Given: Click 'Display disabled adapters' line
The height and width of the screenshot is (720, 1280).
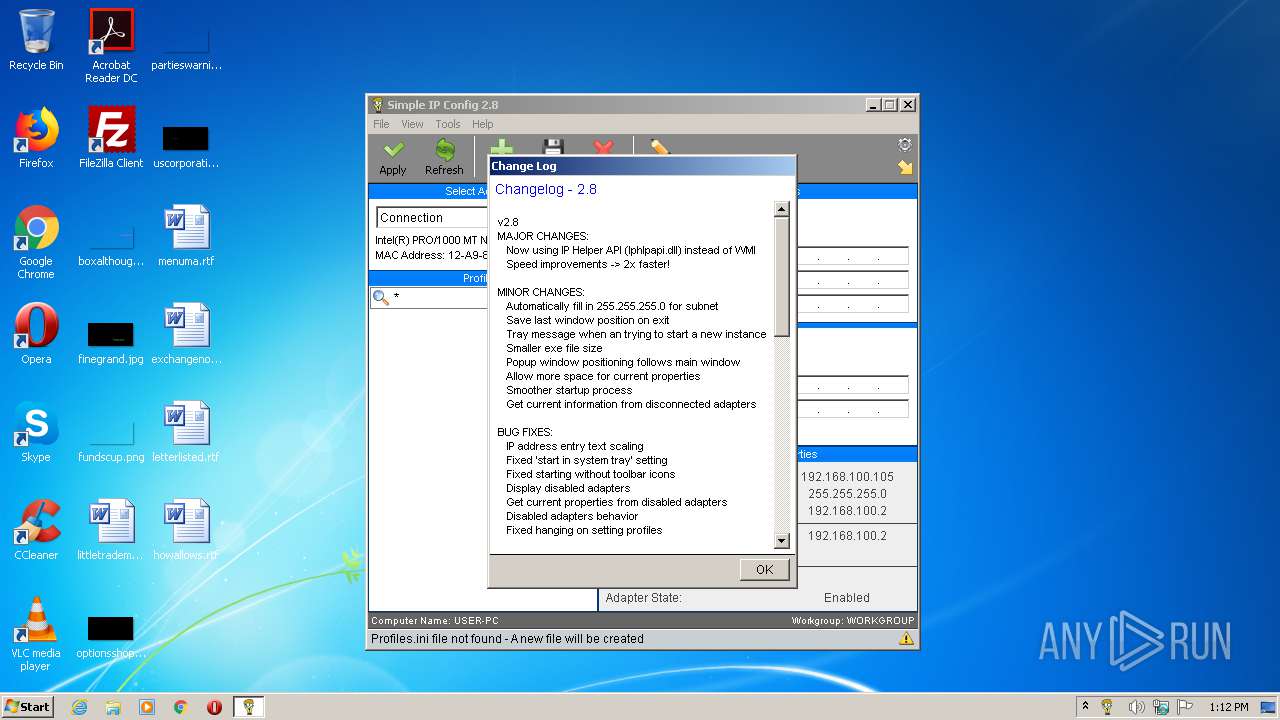Looking at the screenshot, I should pos(568,488).
